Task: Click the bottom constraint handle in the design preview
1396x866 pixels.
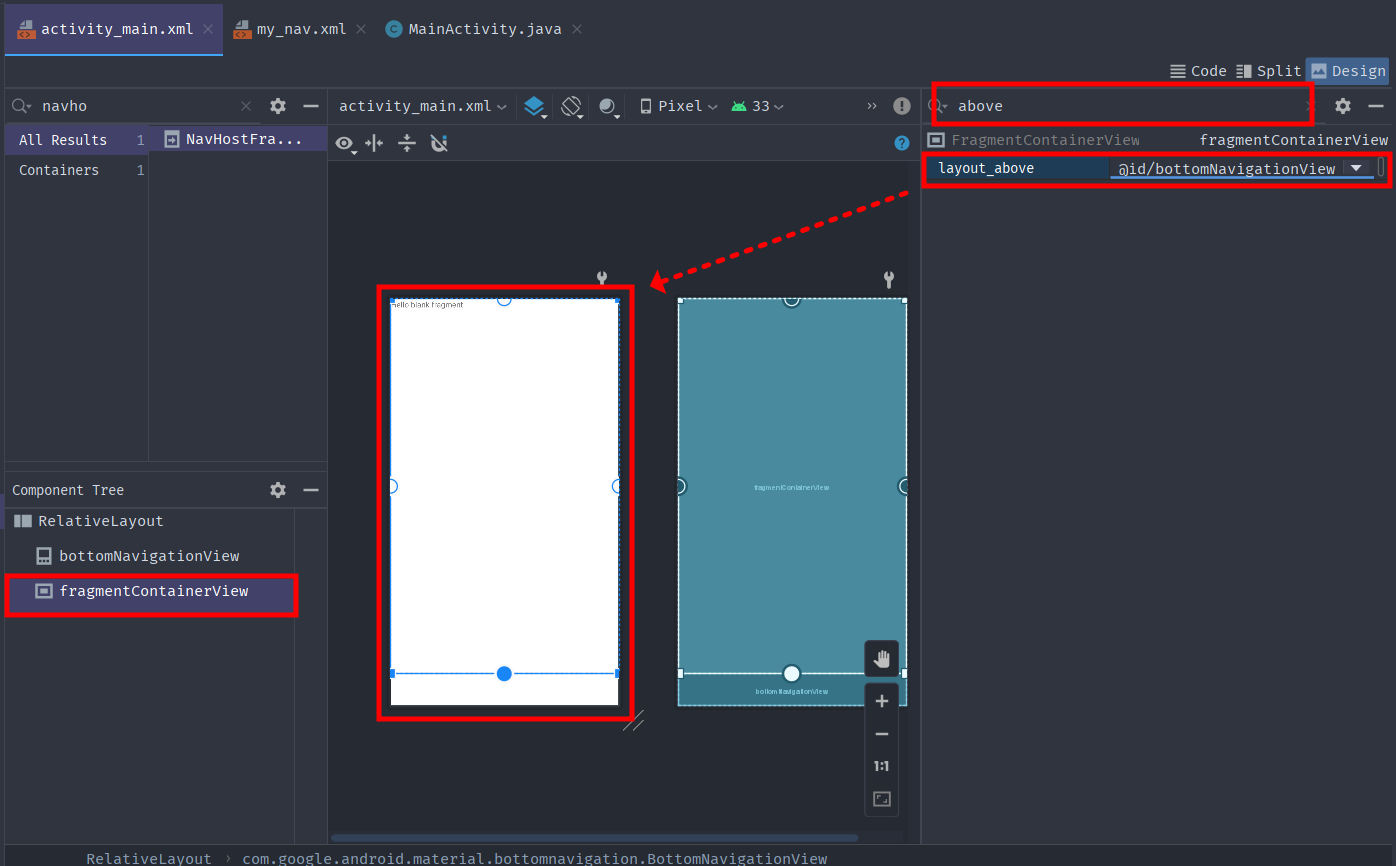Action: coord(504,674)
